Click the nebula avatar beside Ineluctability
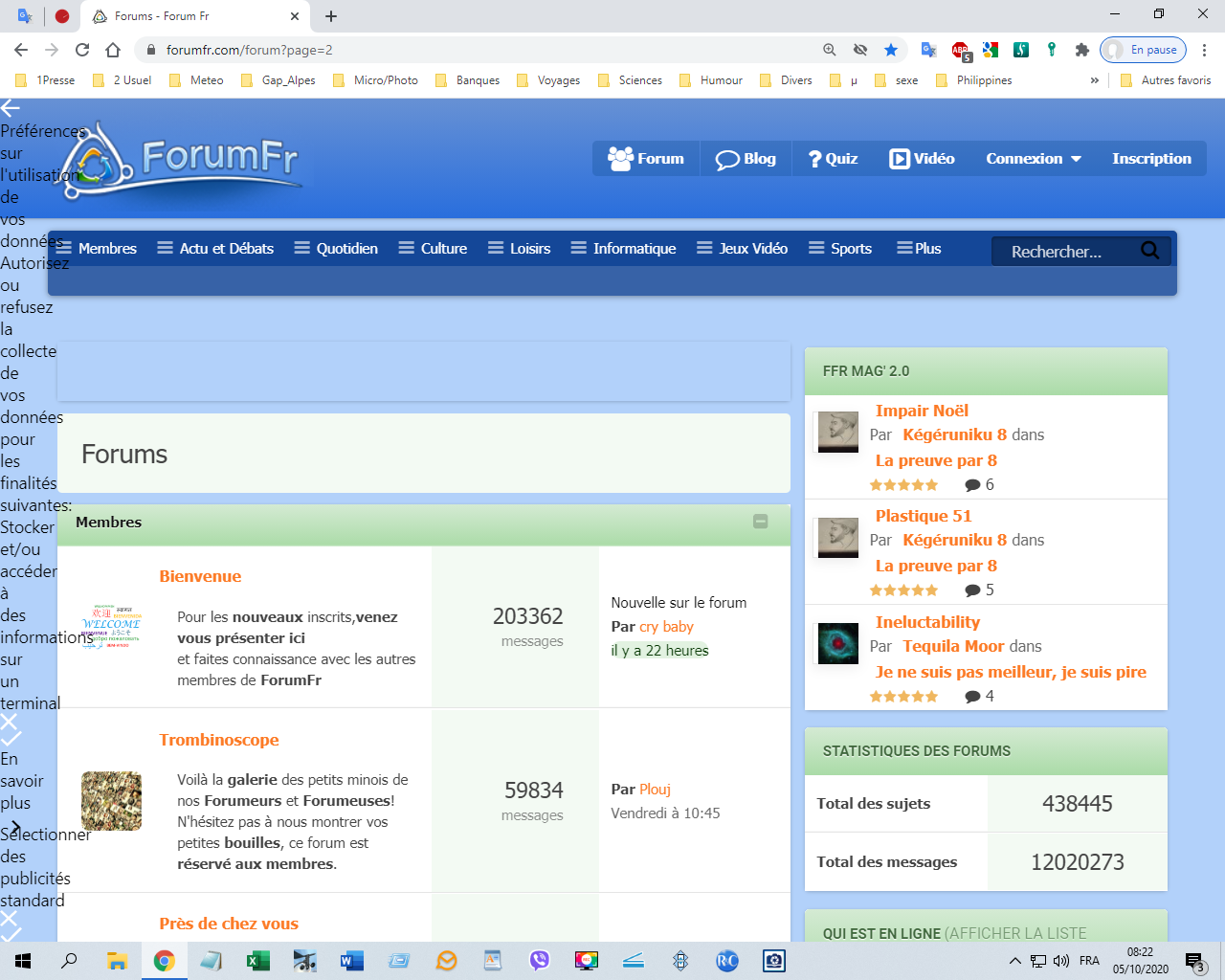This screenshot has height=980, width=1225. pos(837,643)
